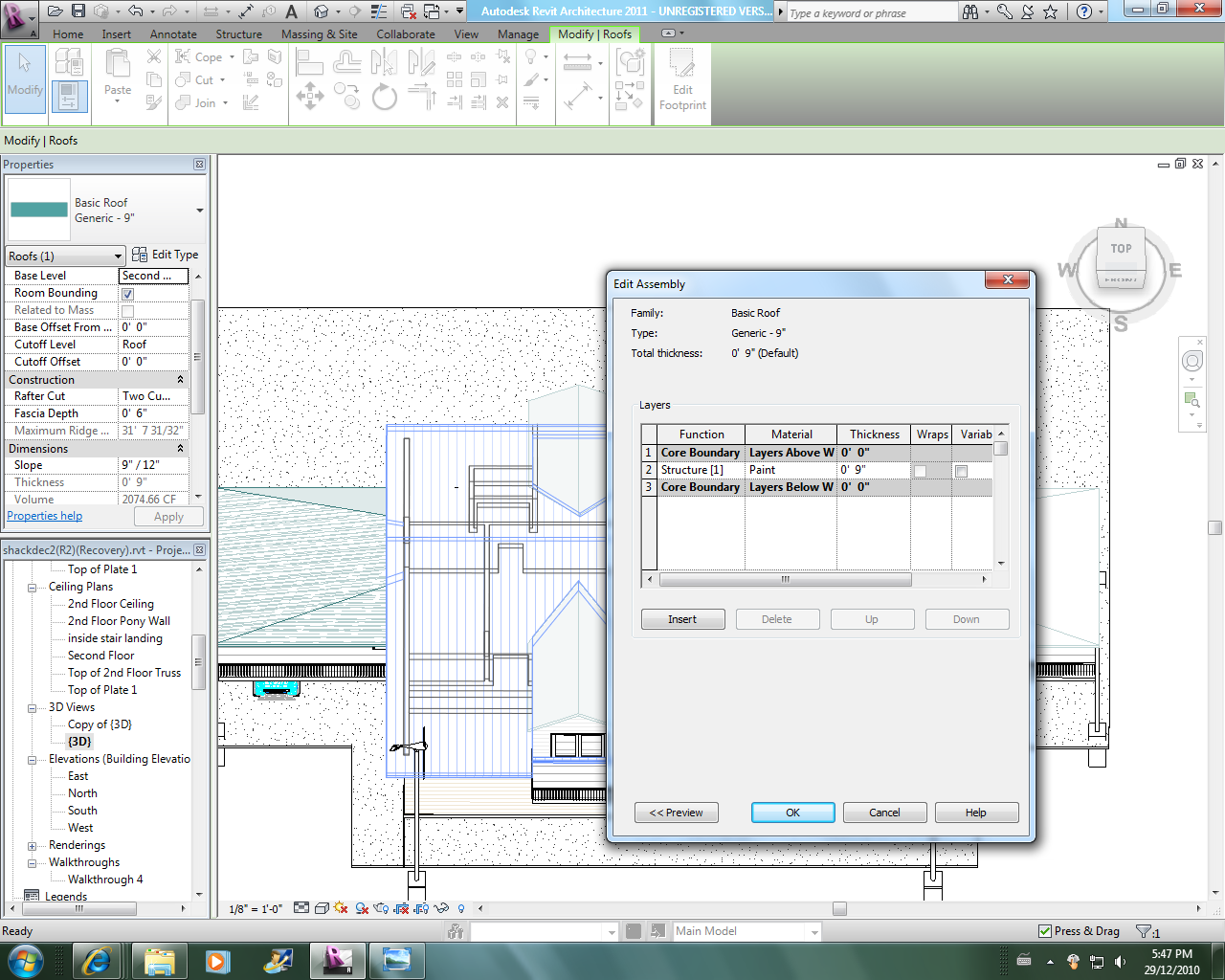Open the Massing & Site ribbon tab

point(319,34)
